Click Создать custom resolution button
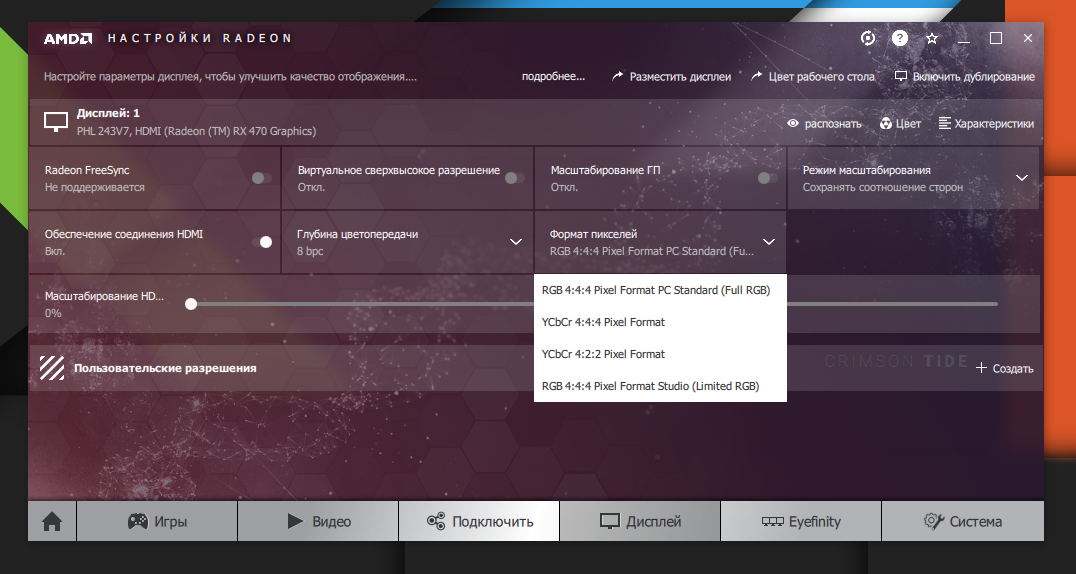This screenshot has width=1076, height=574. tap(1005, 369)
